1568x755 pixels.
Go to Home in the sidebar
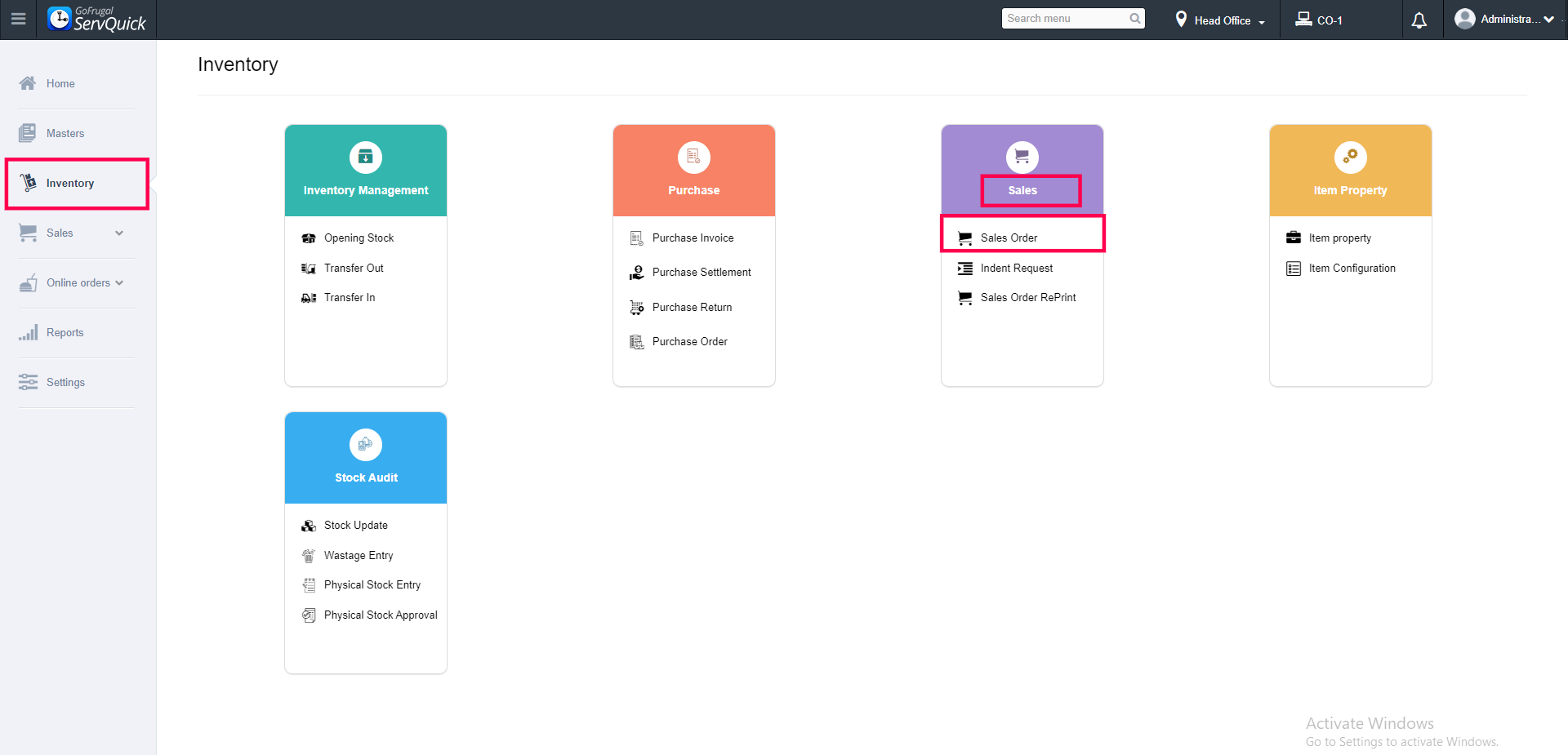pyautogui.click(x=60, y=83)
